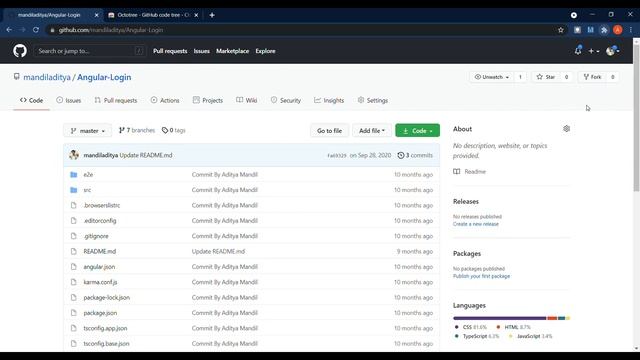Open README.md file

pos(100,251)
